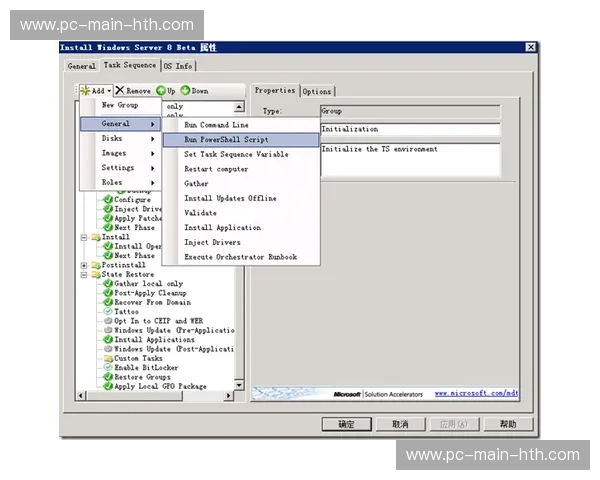600x480 pixels.
Task: Click the 取消 (Cancel) button
Action: point(400,424)
